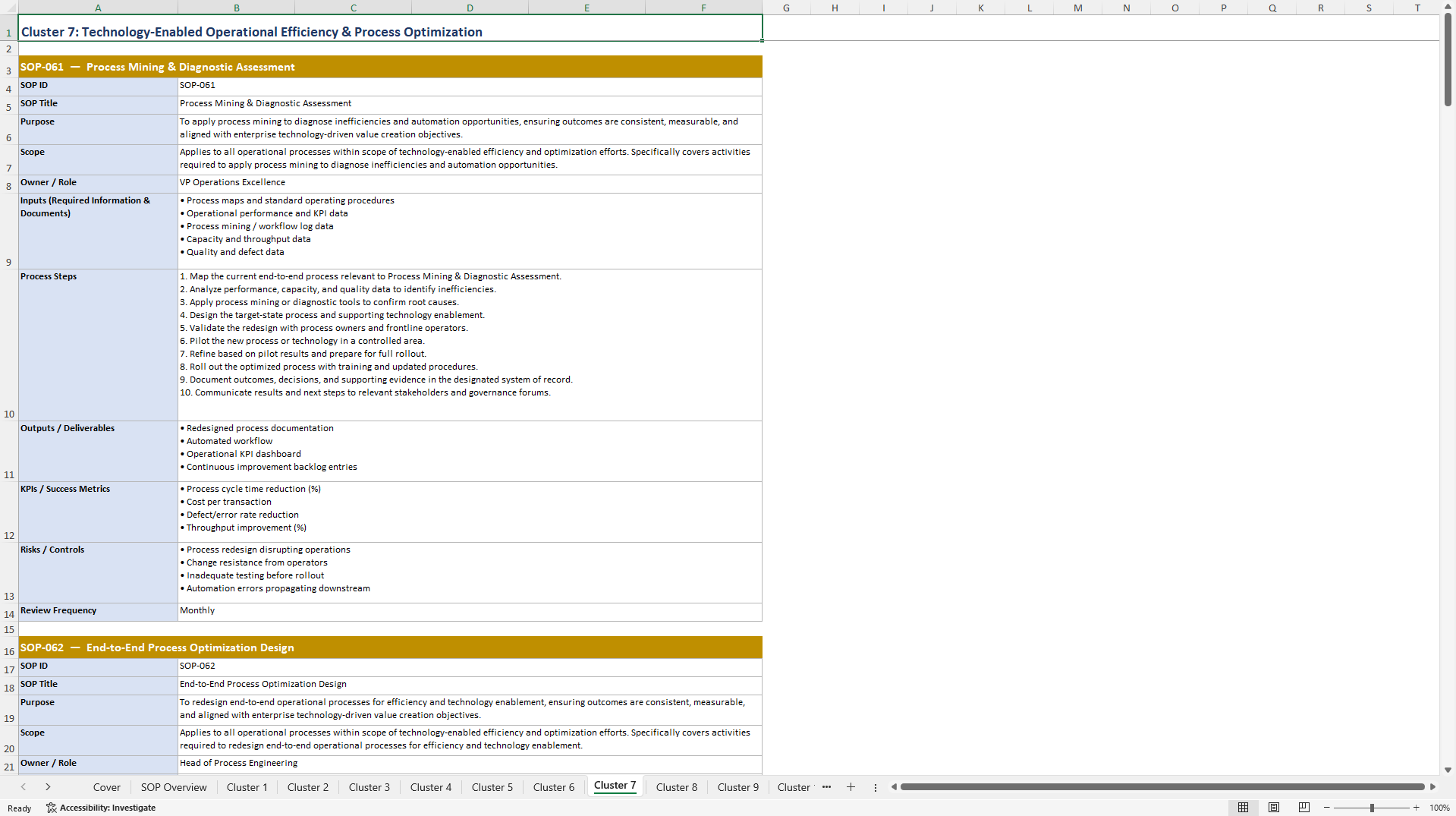Select the 'Monthly' review frequency cell
Image resolution: width=1456 pixels, height=816 pixels.
(x=470, y=612)
